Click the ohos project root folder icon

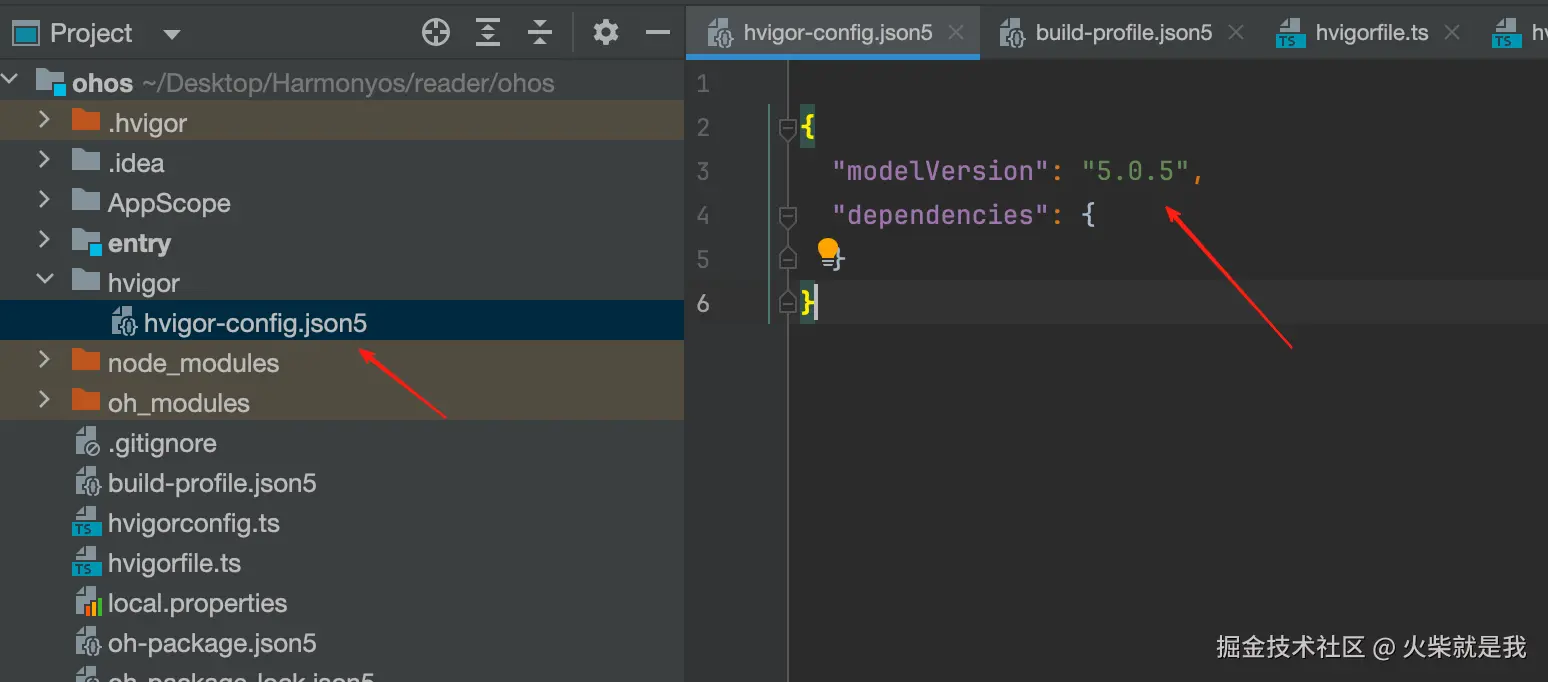[x=50, y=81]
